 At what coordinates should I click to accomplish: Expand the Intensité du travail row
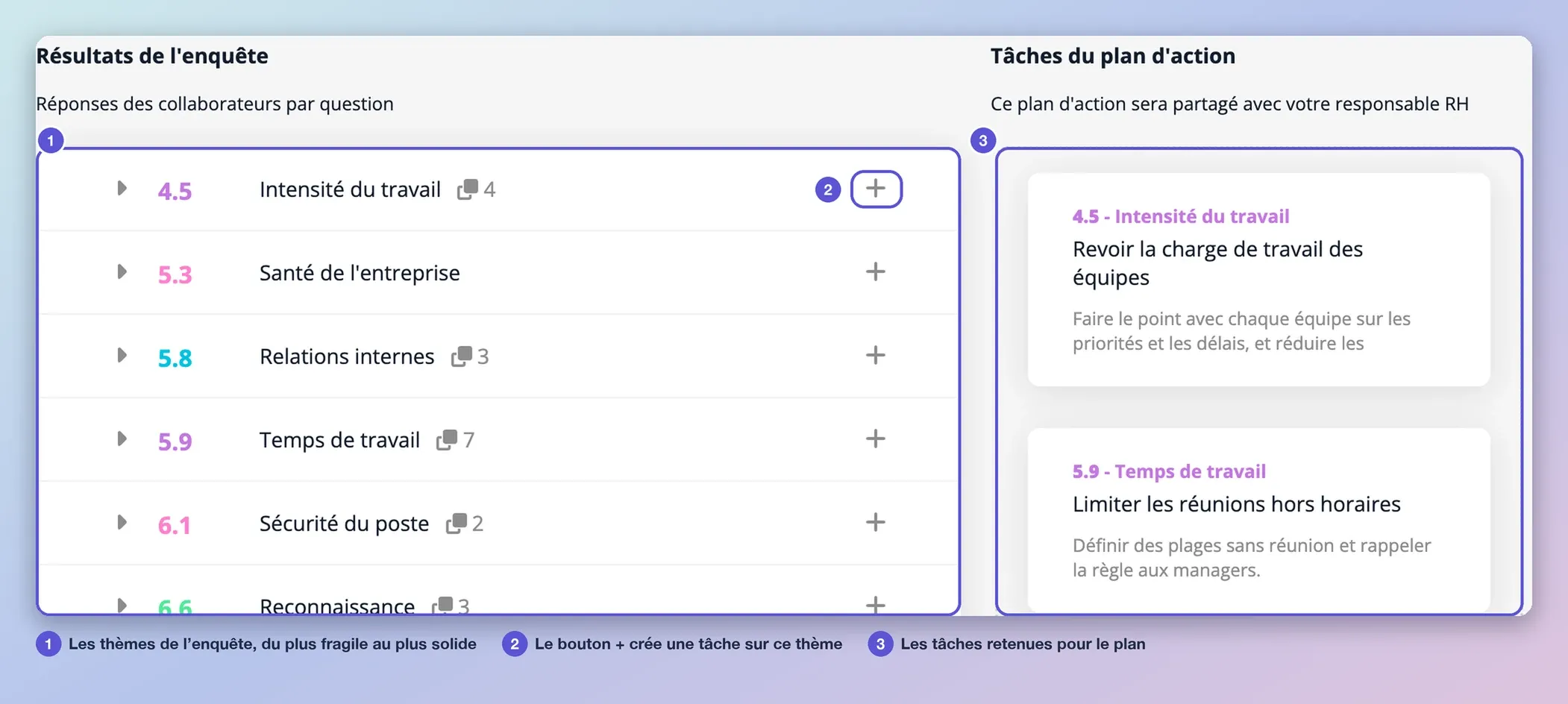122,188
